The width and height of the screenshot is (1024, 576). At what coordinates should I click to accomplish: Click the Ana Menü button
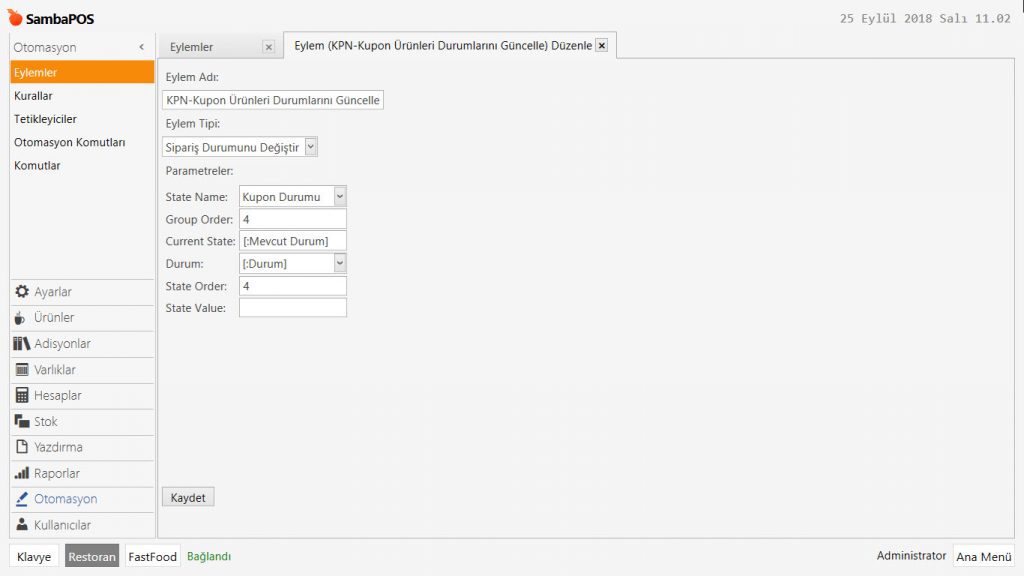tap(983, 557)
